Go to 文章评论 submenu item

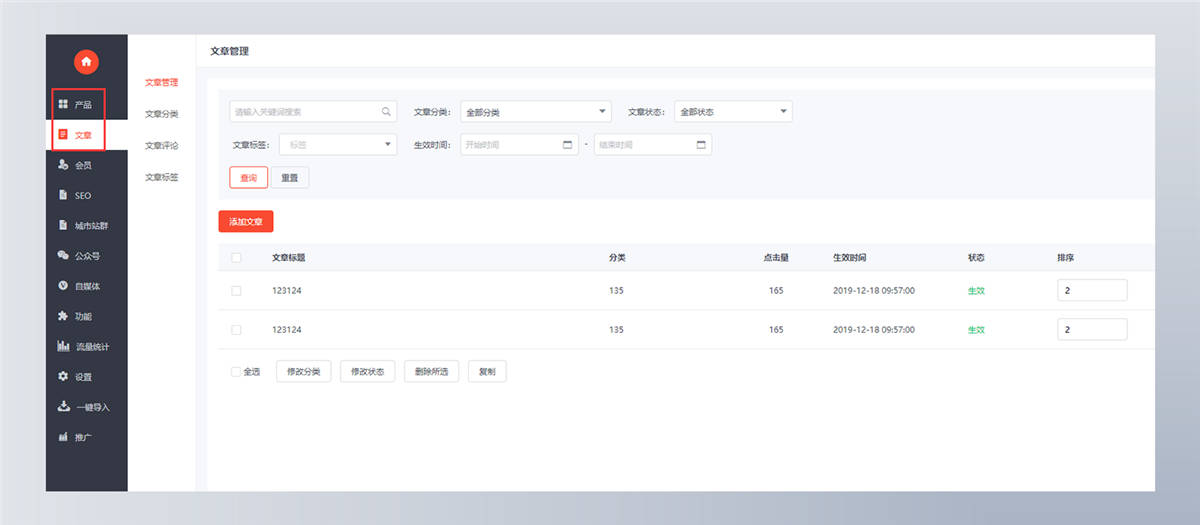click(161, 146)
